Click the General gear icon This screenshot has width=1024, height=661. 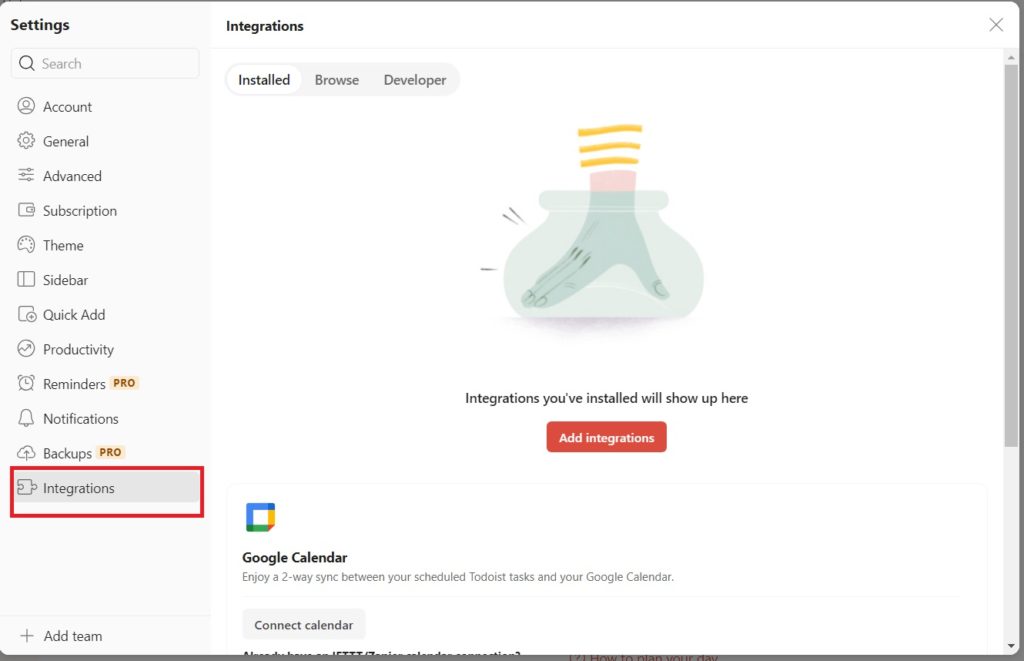[x=26, y=140]
